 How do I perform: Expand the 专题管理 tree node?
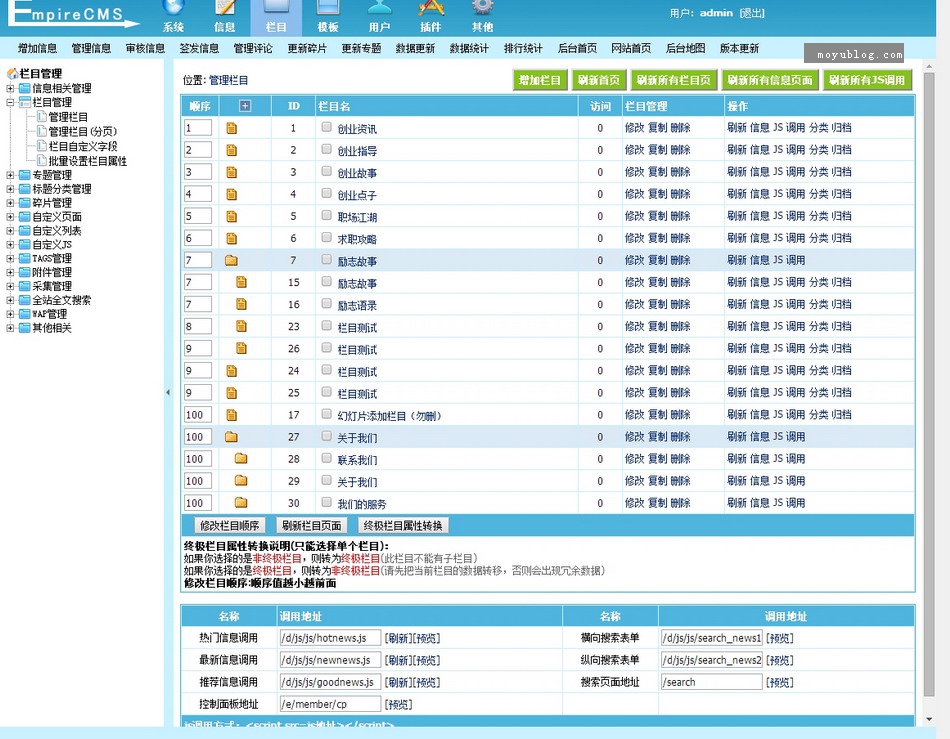point(10,175)
